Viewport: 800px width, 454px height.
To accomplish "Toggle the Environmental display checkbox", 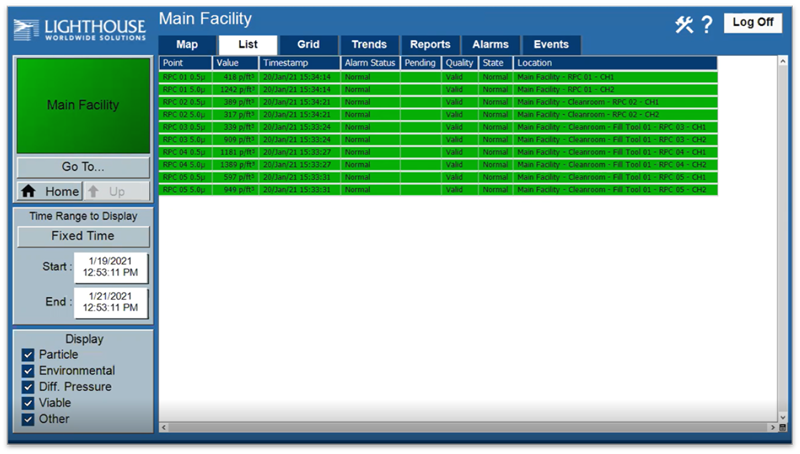I will pos(28,371).
